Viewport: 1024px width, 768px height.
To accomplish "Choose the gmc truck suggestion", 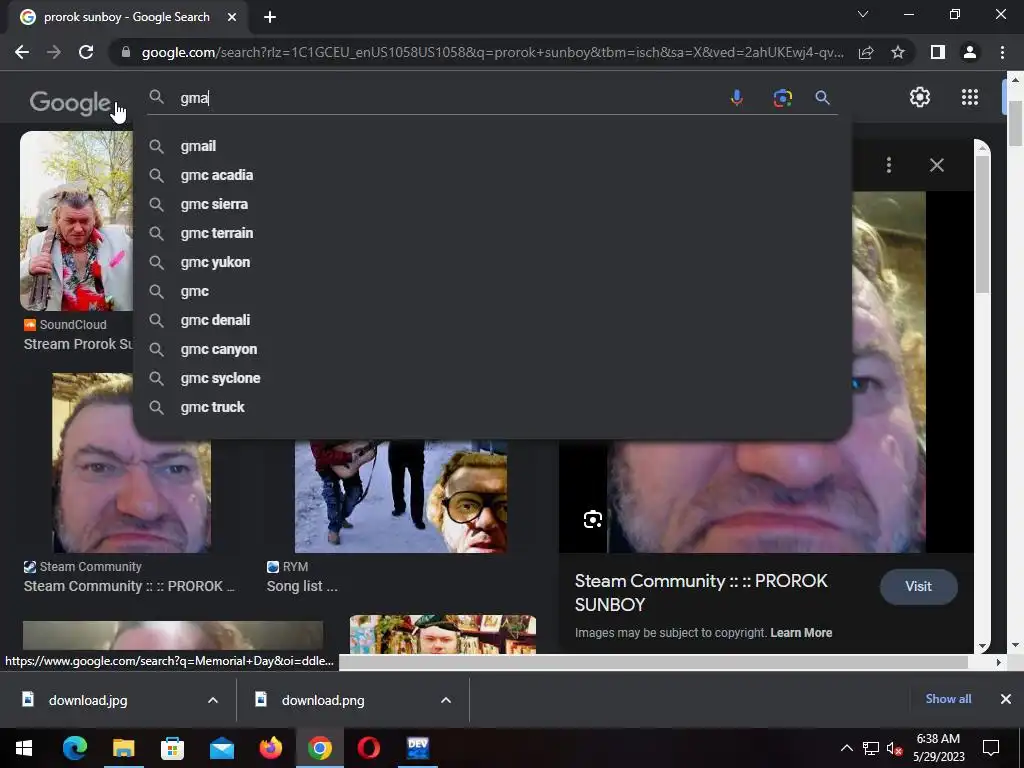I will pos(492,408).
